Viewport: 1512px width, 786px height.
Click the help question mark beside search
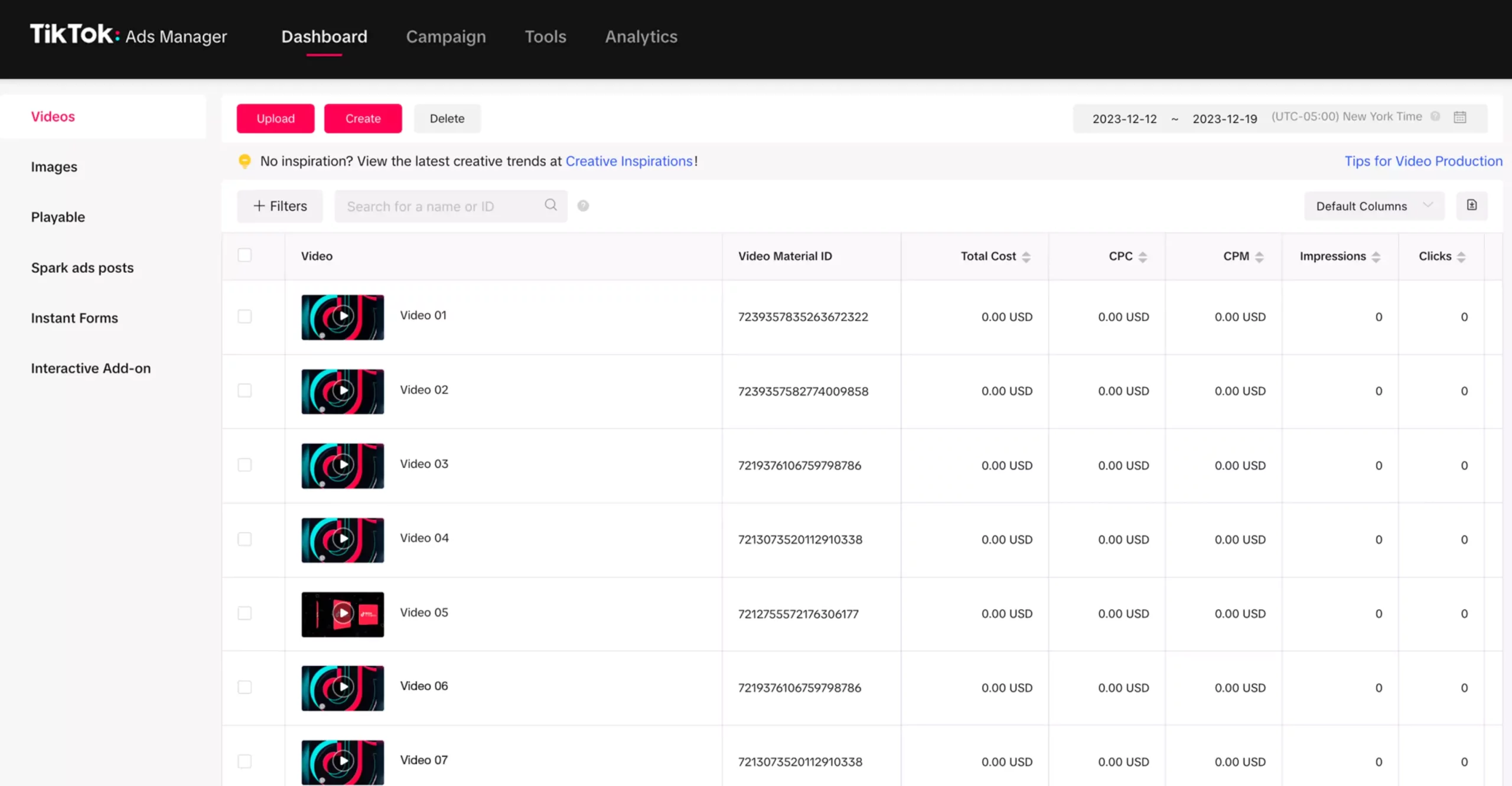pos(583,206)
